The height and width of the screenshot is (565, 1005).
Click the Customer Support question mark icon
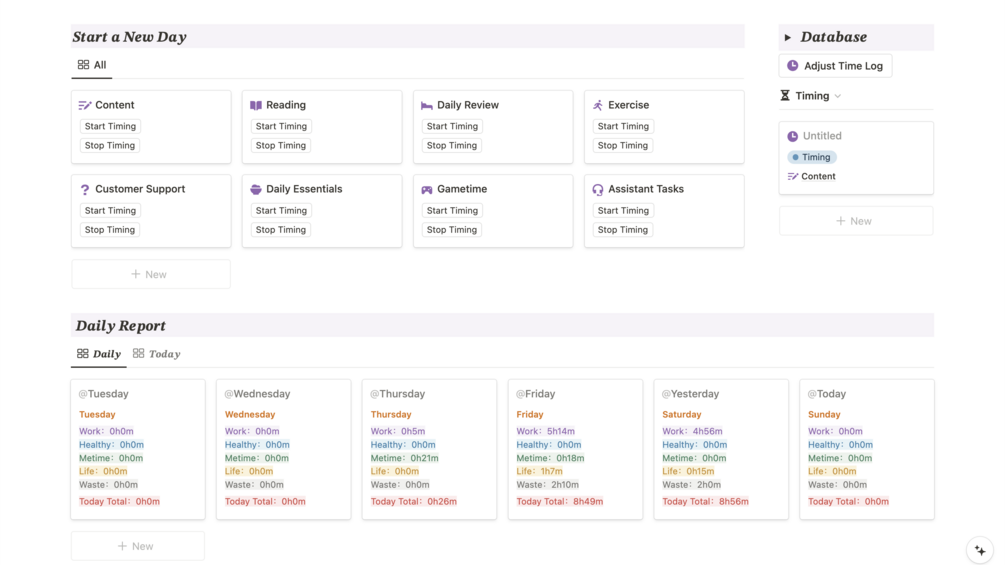pos(85,189)
